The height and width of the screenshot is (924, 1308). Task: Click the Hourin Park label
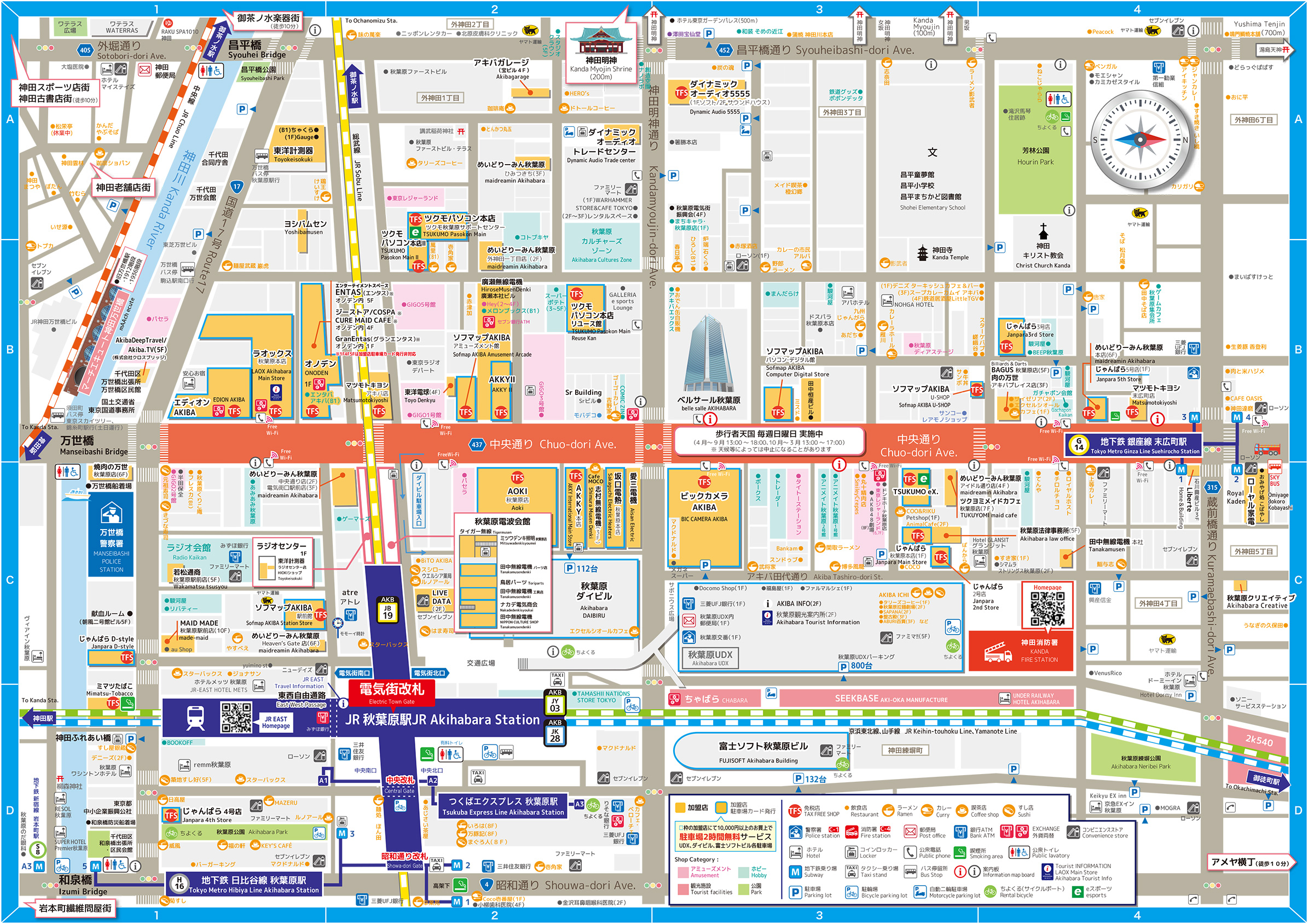coord(1035,156)
